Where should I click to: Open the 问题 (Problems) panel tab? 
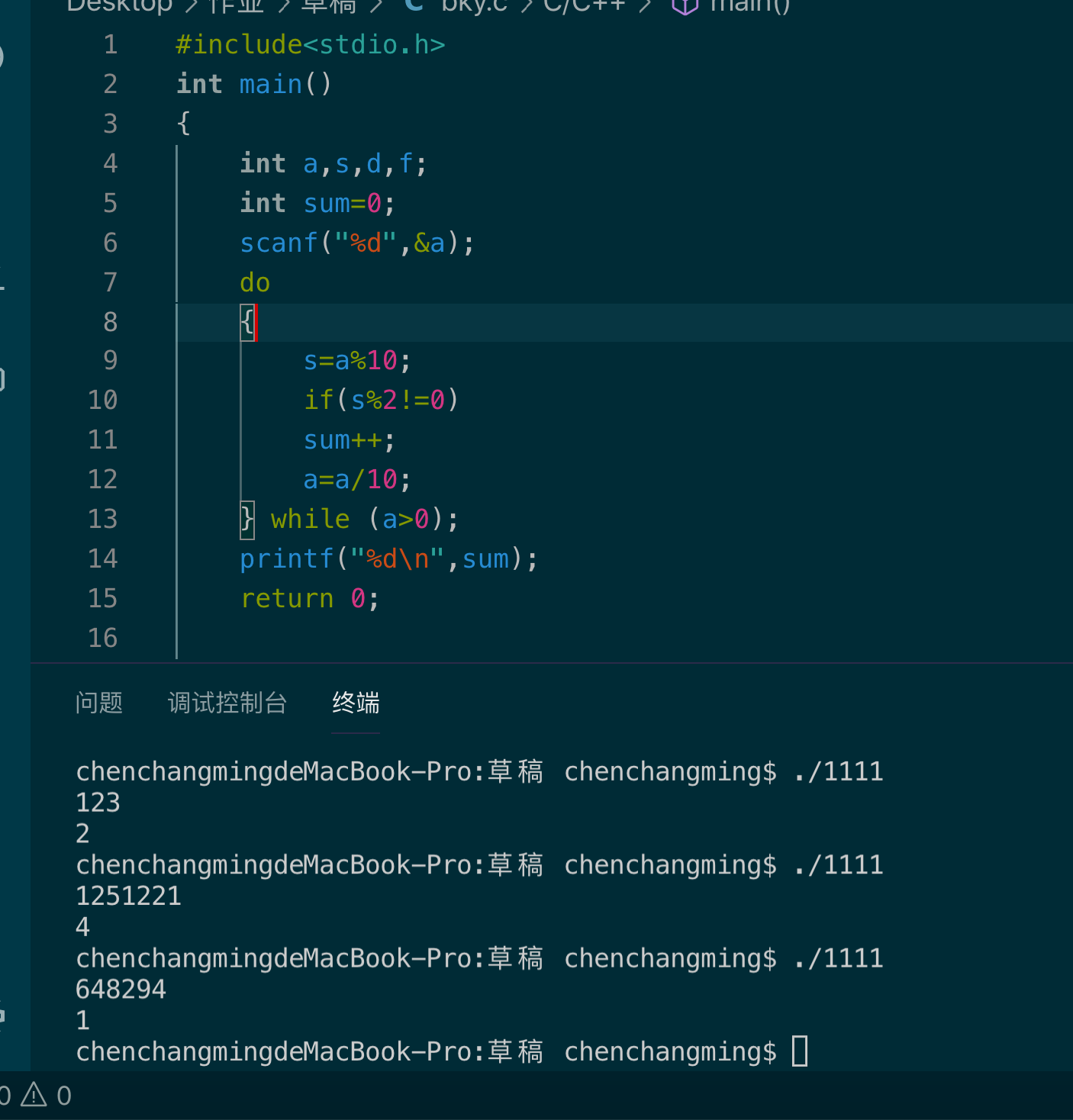pyautogui.click(x=99, y=703)
